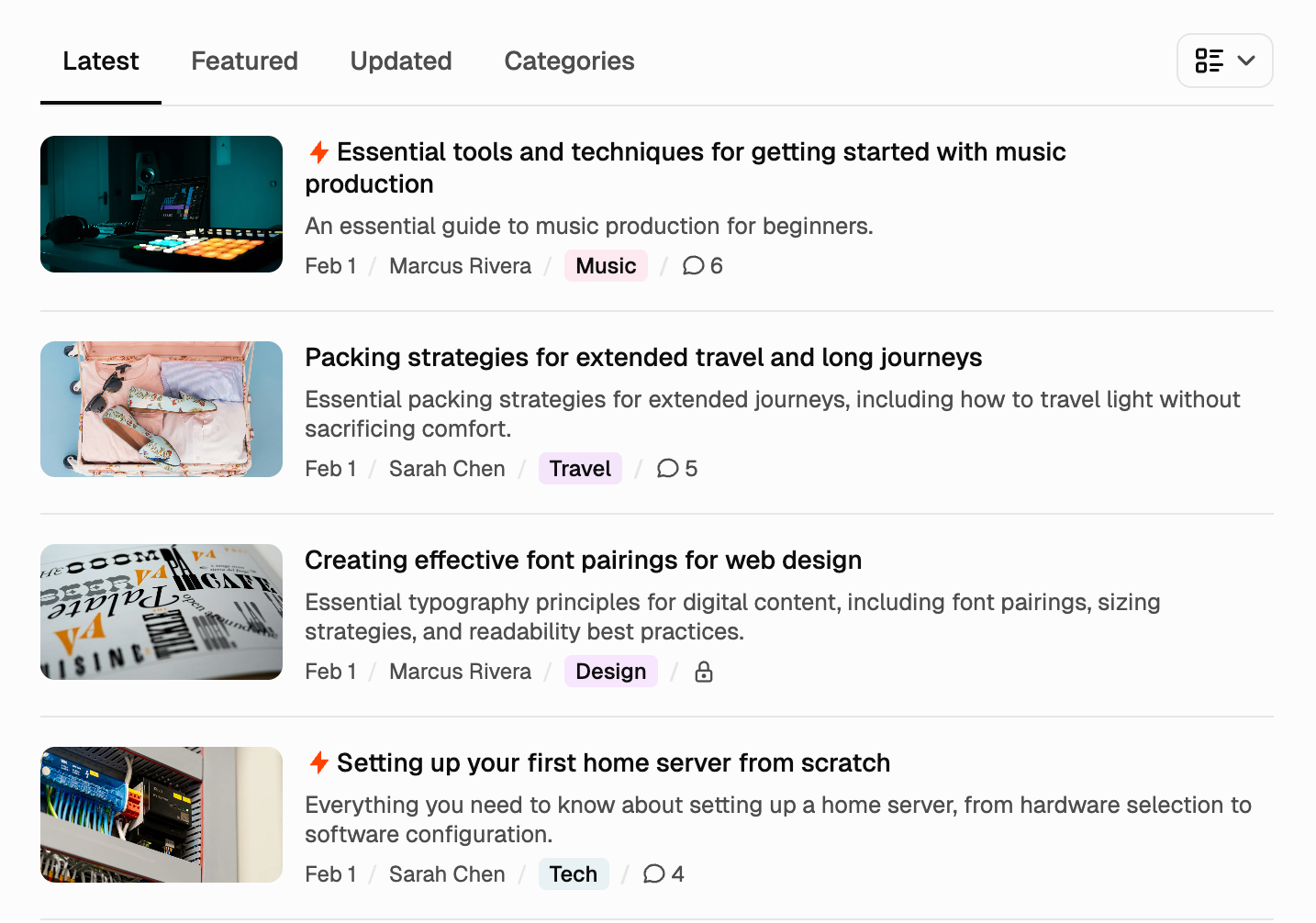Click the lightning bolt on music production post
The image size is (1316, 923).
(x=318, y=152)
